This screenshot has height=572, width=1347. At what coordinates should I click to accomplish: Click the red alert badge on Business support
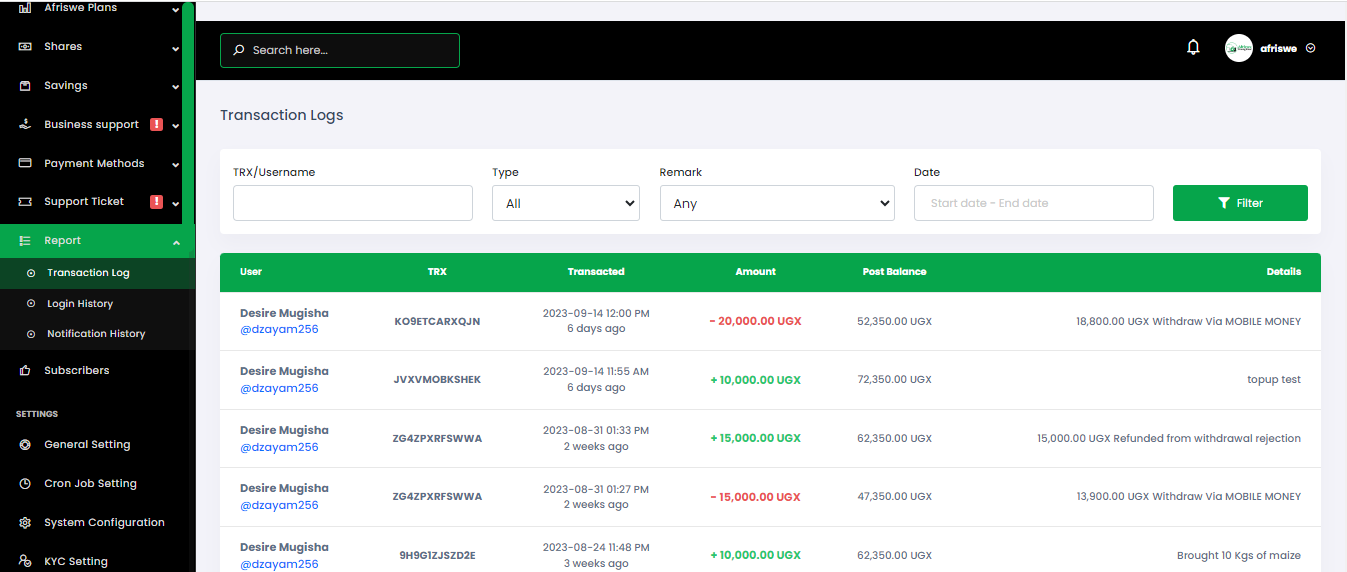[x=156, y=124]
